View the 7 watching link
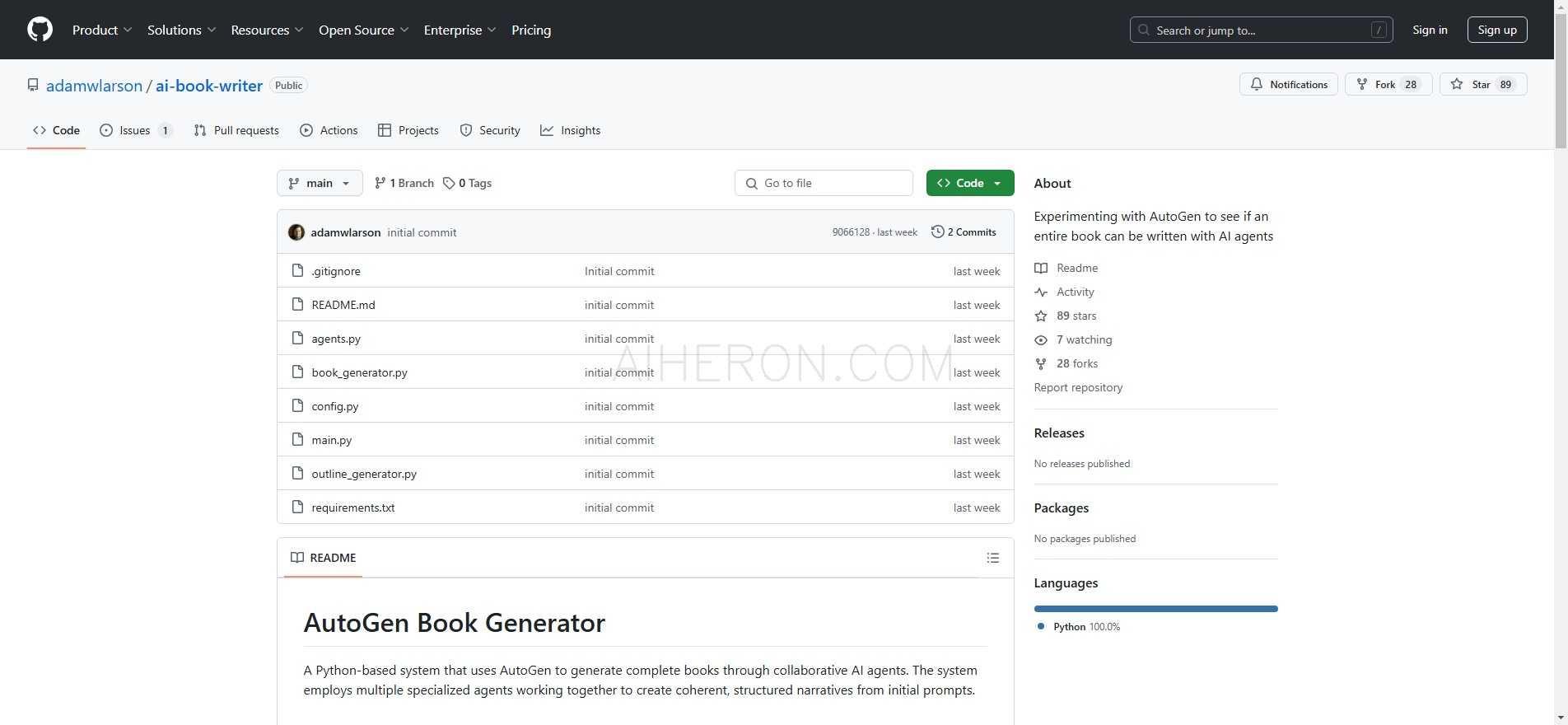Screen dimensions: 1568x725 pos(1074,339)
